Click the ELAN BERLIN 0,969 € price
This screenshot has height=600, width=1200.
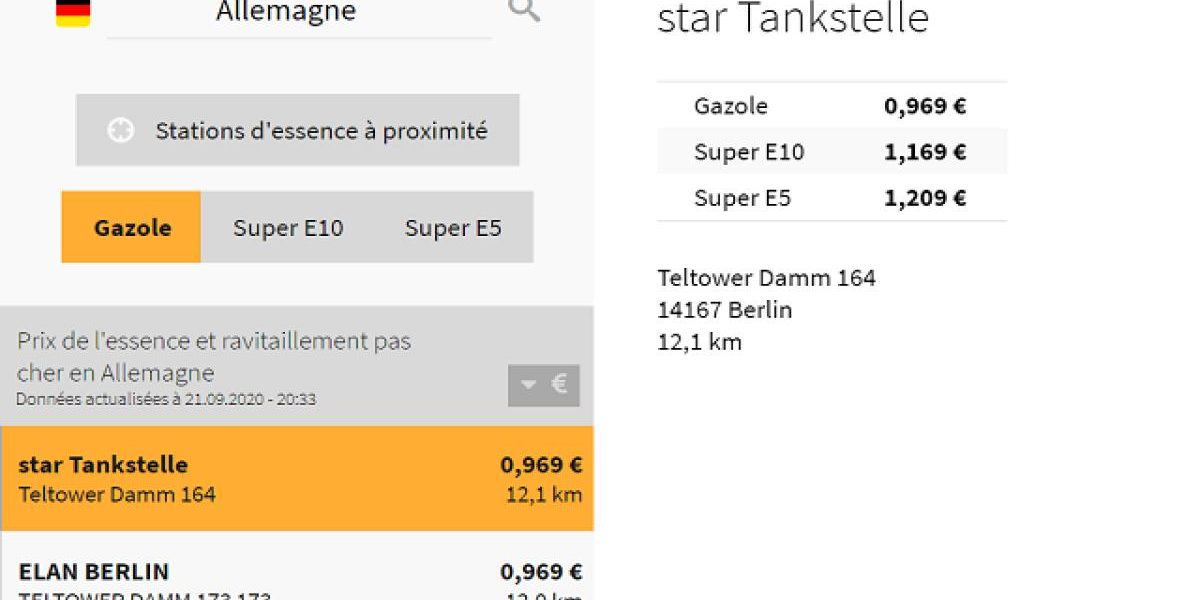(540, 572)
